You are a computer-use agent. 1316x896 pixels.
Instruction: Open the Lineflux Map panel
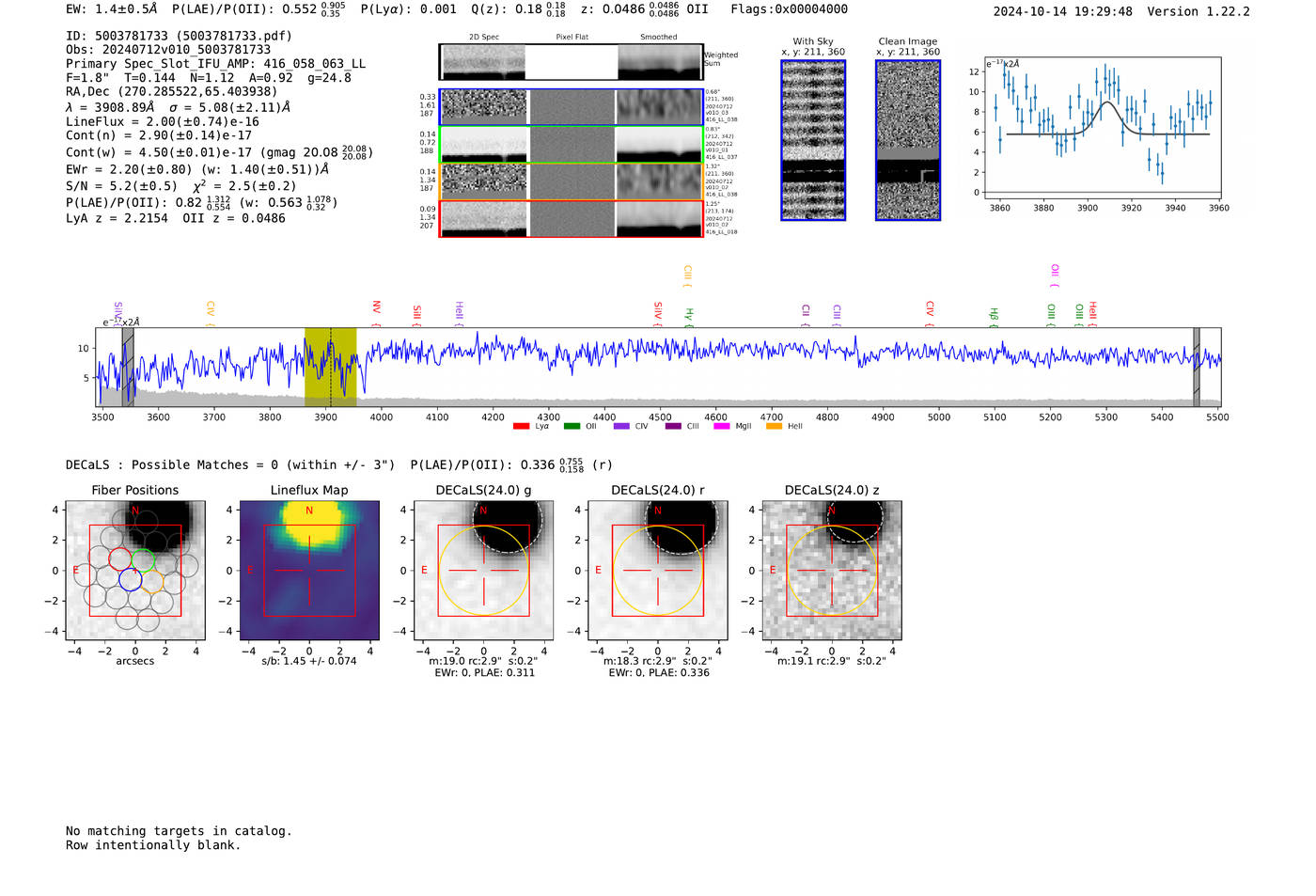tap(309, 570)
